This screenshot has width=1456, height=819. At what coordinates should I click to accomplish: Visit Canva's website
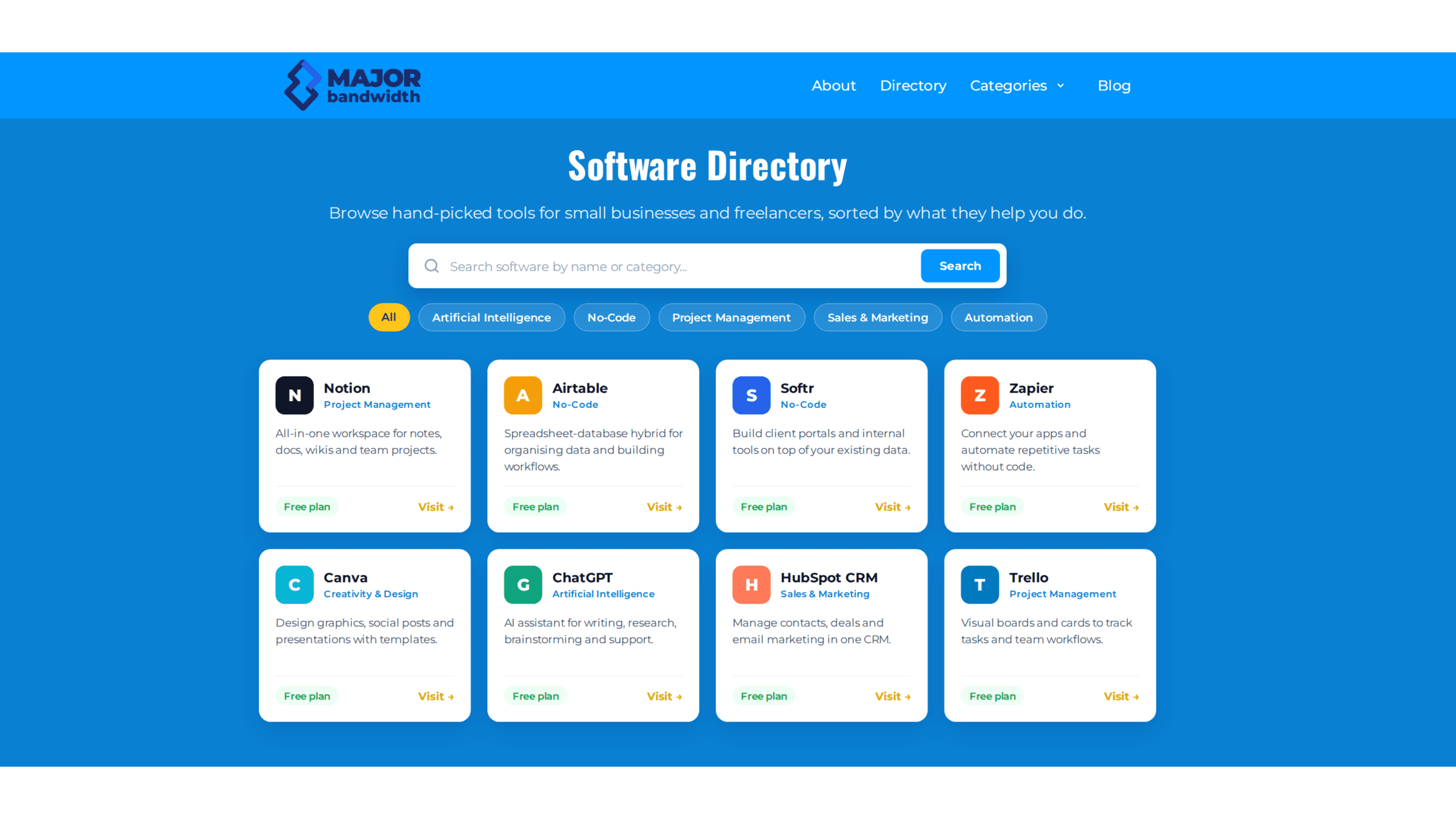[435, 697]
